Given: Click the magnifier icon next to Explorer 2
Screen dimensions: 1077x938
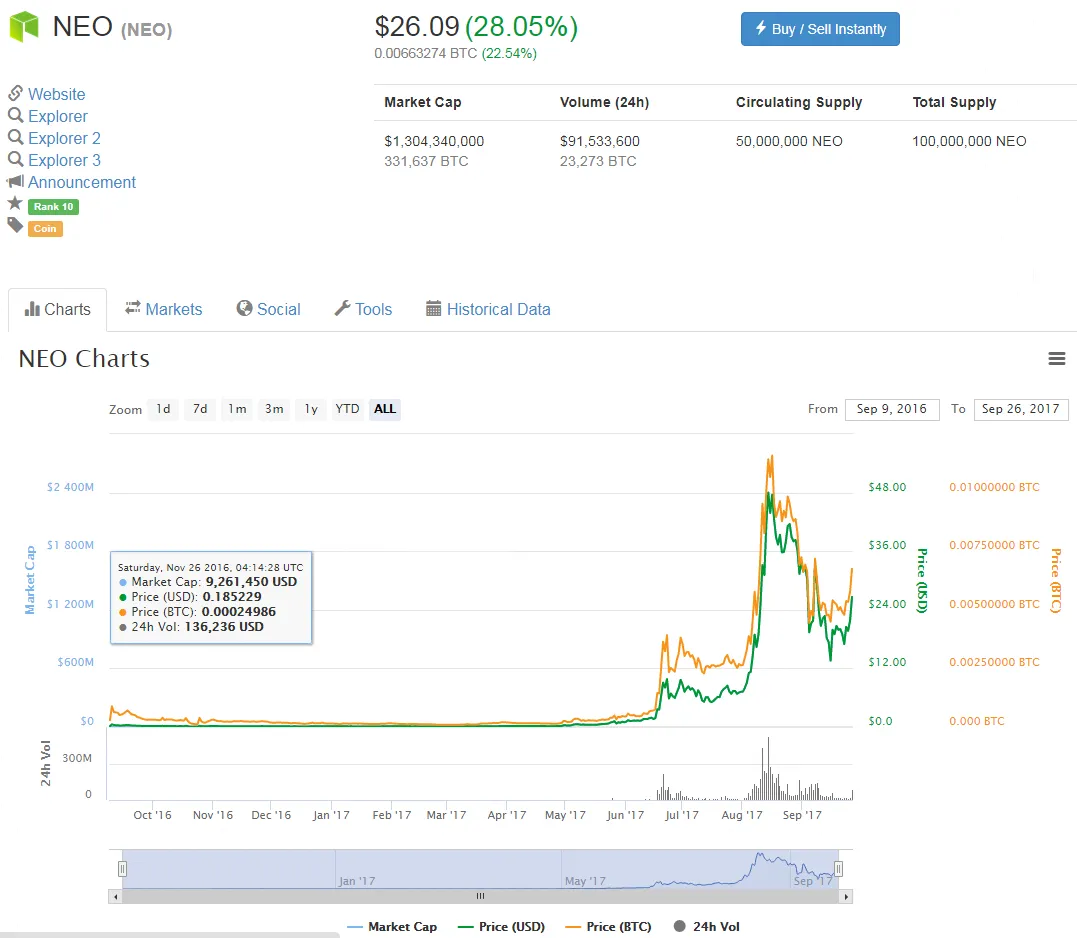Looking at the screenshot, I should (x=15, y=137).
